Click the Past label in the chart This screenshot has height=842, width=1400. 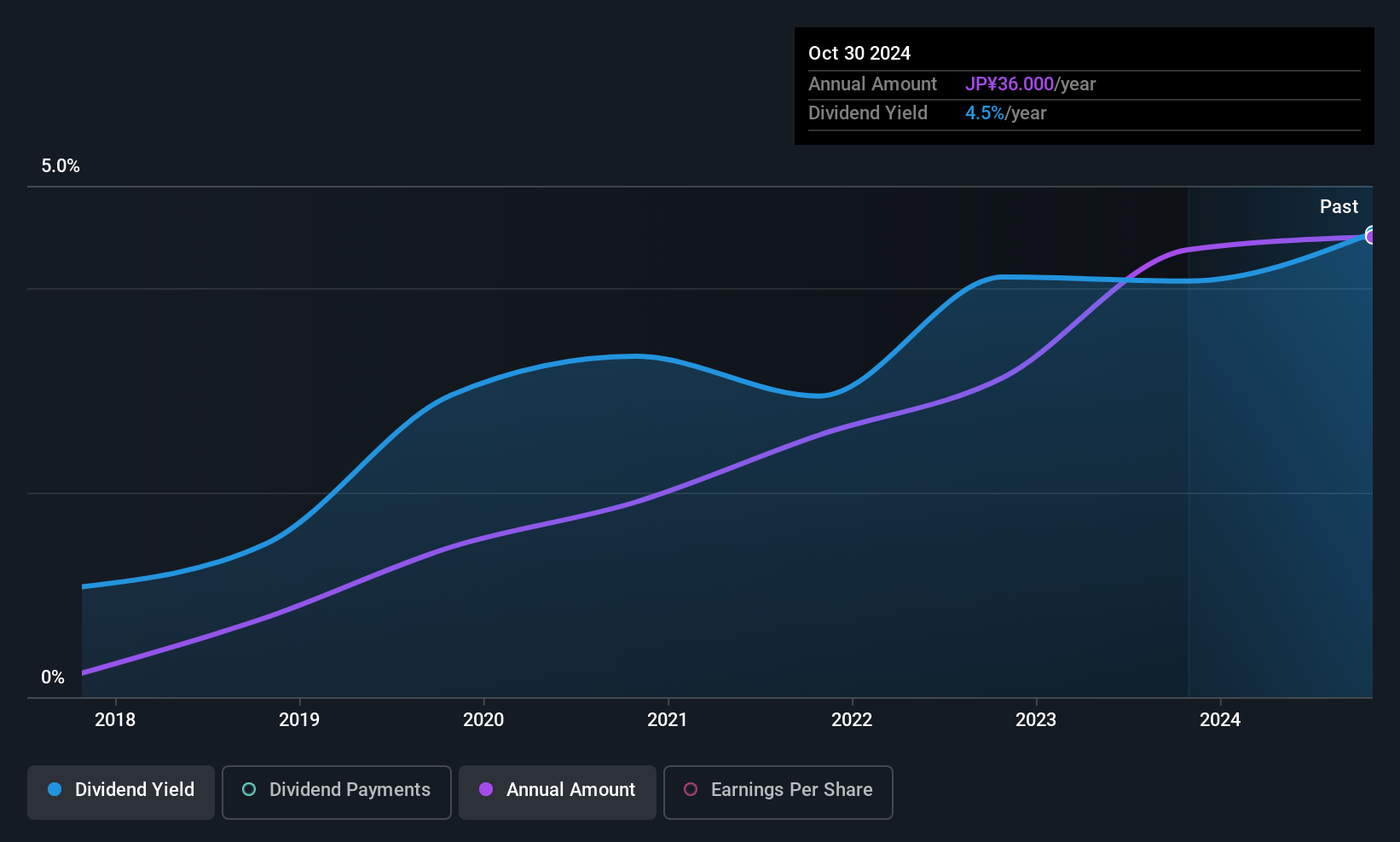(1339, 207)
